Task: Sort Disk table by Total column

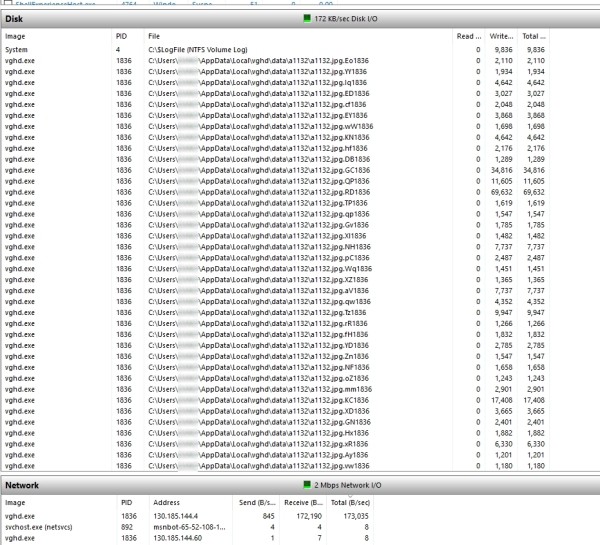Action: coord(533,36)
